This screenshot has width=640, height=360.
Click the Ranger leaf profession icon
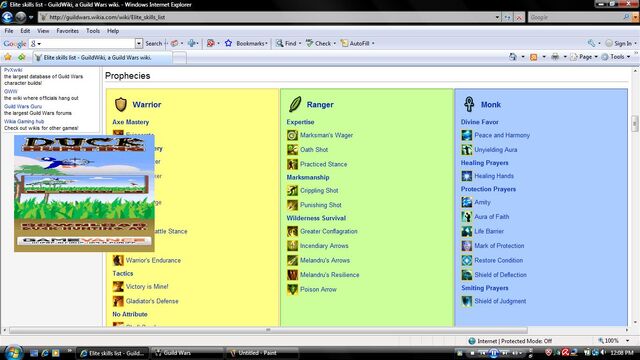(x=295, y=104)
